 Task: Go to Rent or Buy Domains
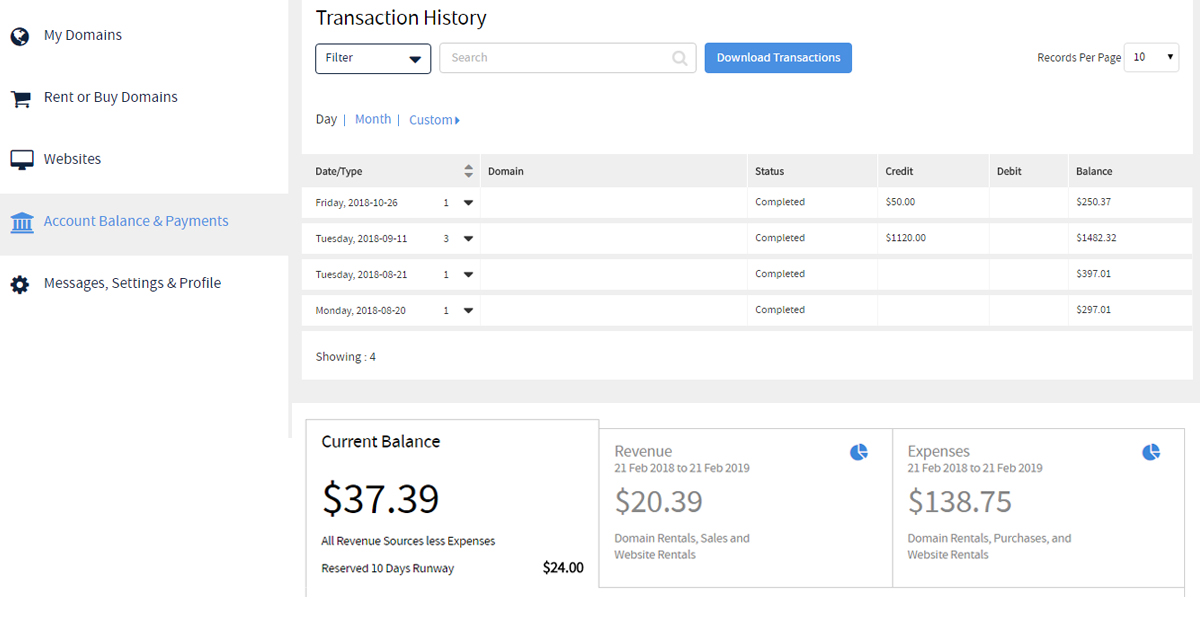coord(110,97)
